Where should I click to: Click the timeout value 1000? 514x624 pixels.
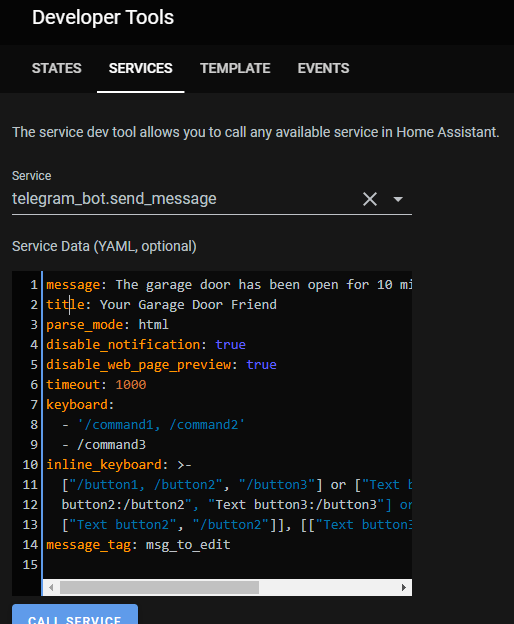[131, 384]
